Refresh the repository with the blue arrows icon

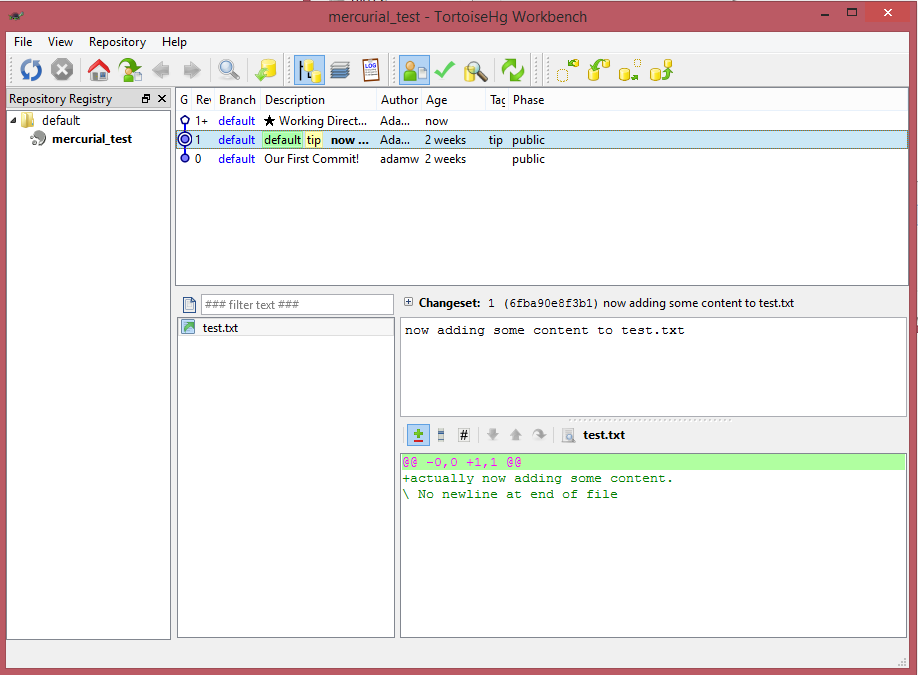click(30, 70)
